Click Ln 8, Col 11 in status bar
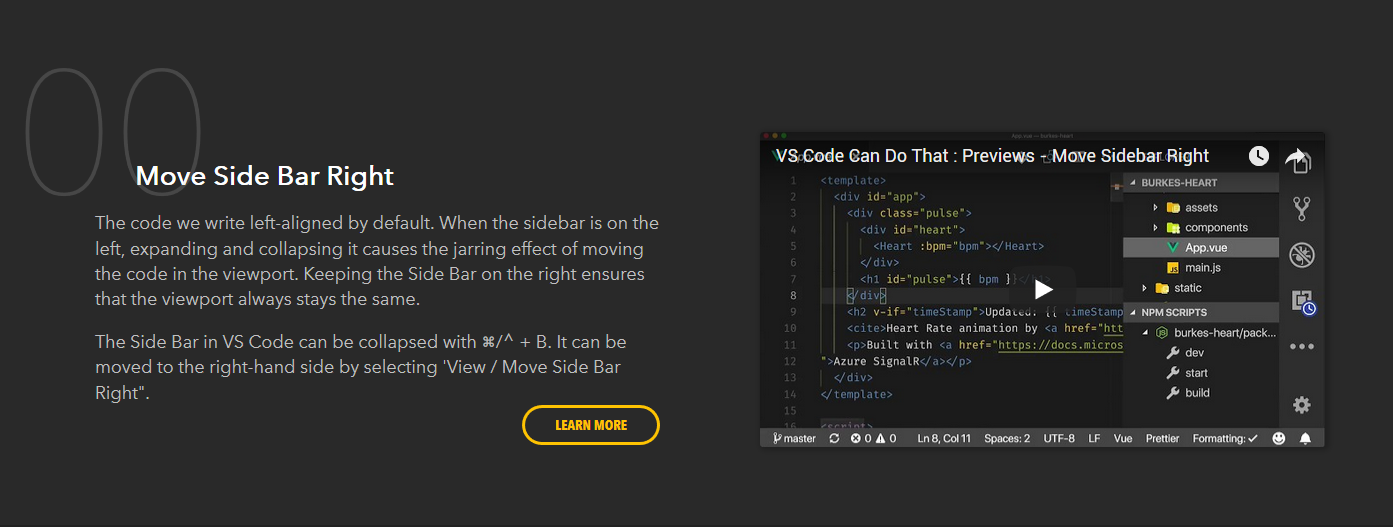Screen dimensions: 1393x527 [944, 438]
